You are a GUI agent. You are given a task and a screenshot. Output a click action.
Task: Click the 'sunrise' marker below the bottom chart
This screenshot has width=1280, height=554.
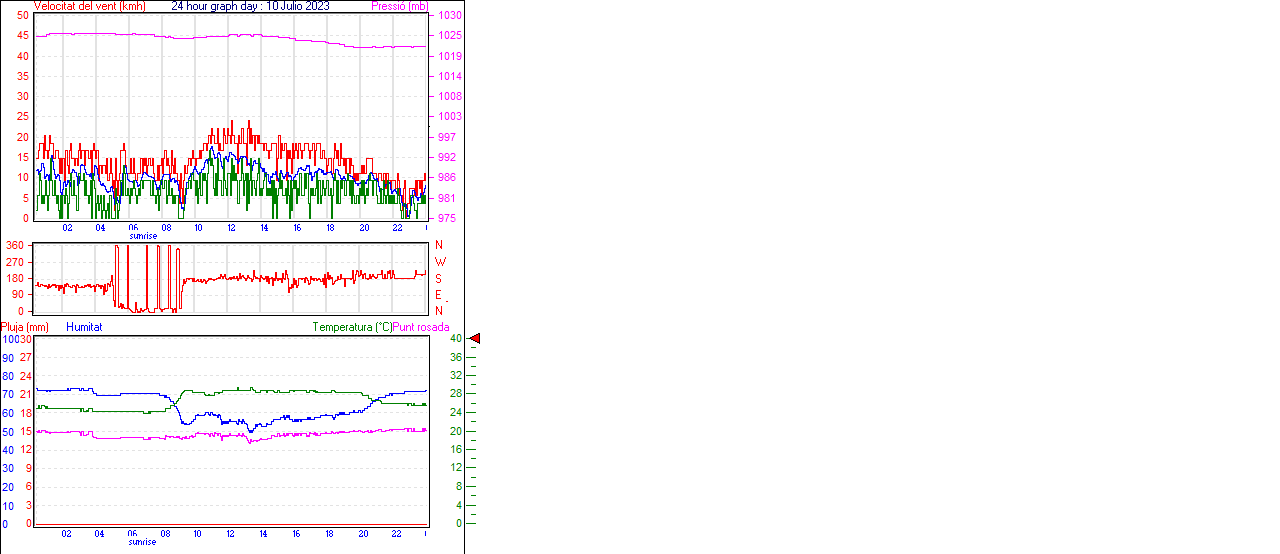(x=142, y=542)
